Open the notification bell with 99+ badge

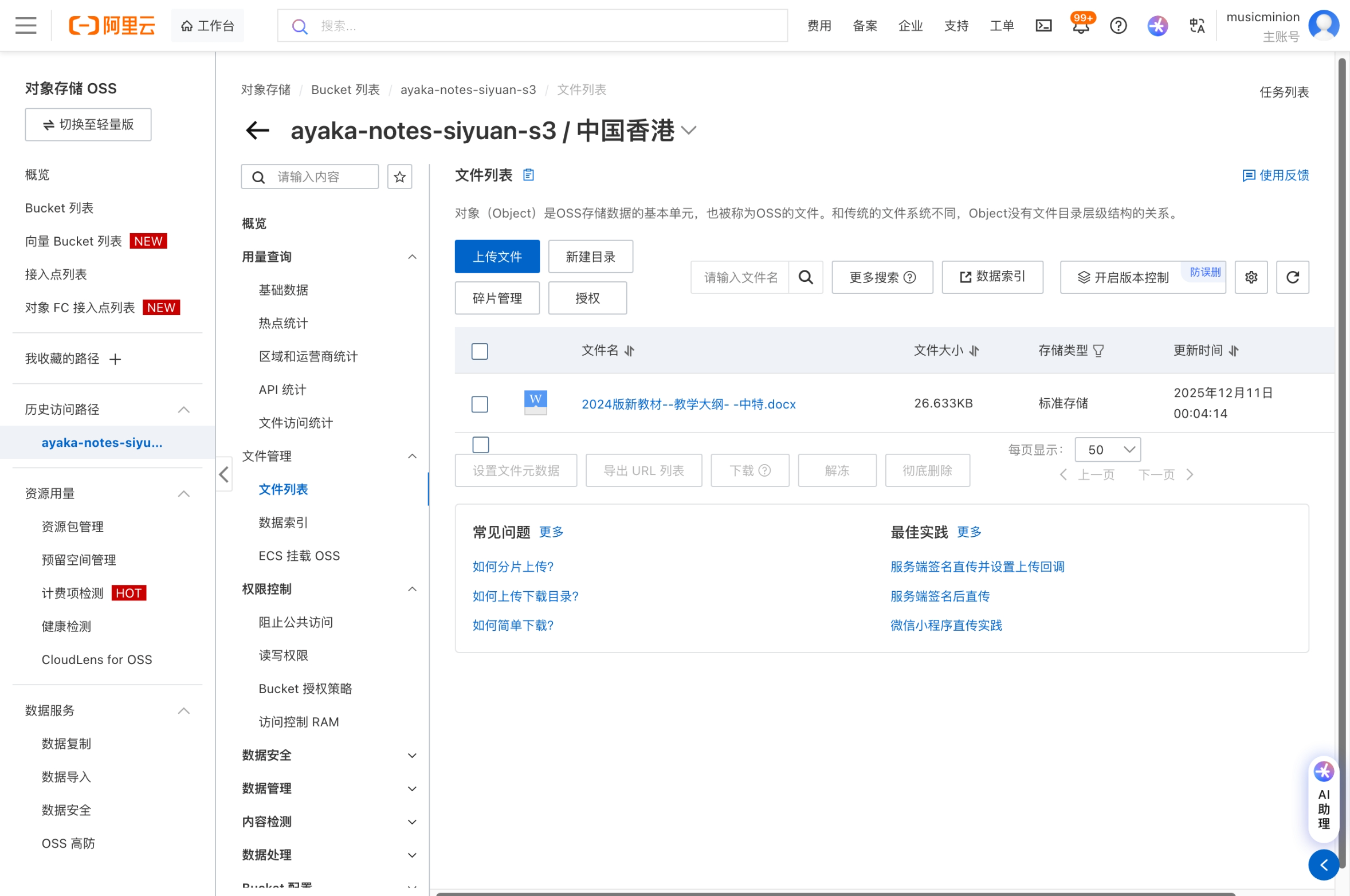pyautogui.click(x=1081, y=26)
